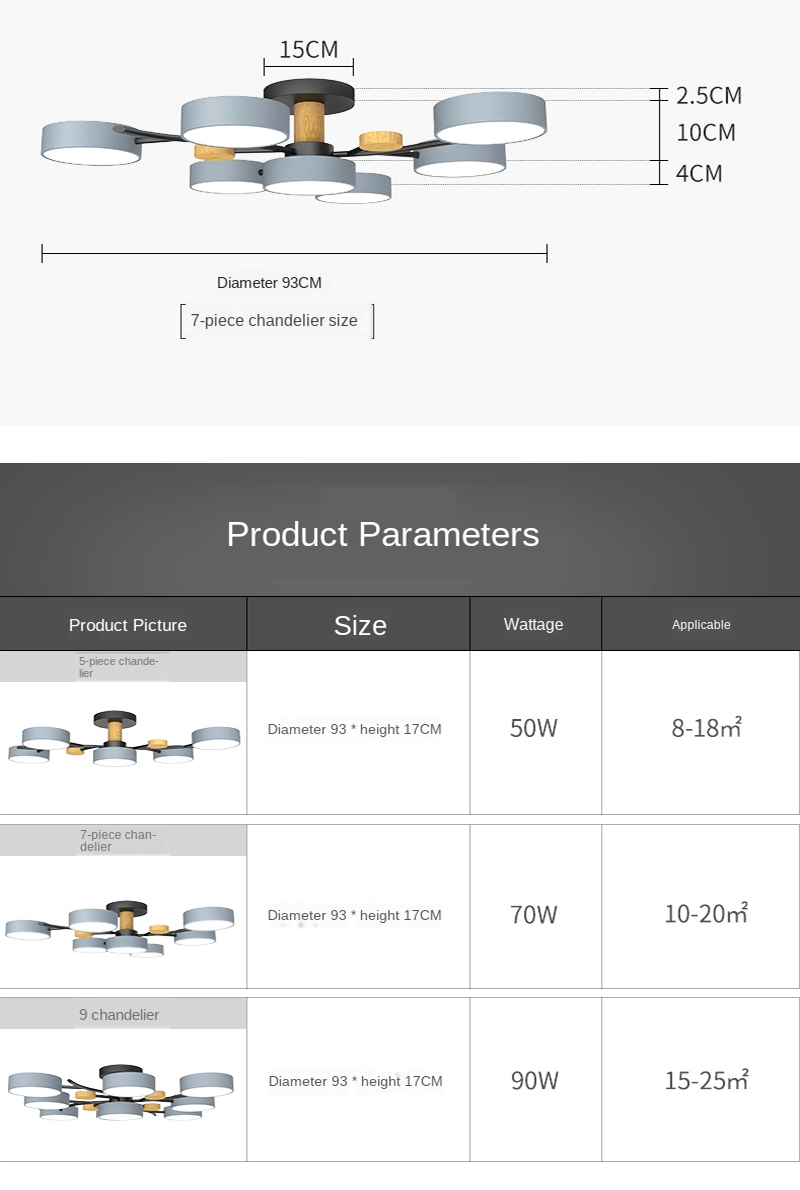
Task: Click the 15CM dimension label
Action: point(309,49)
